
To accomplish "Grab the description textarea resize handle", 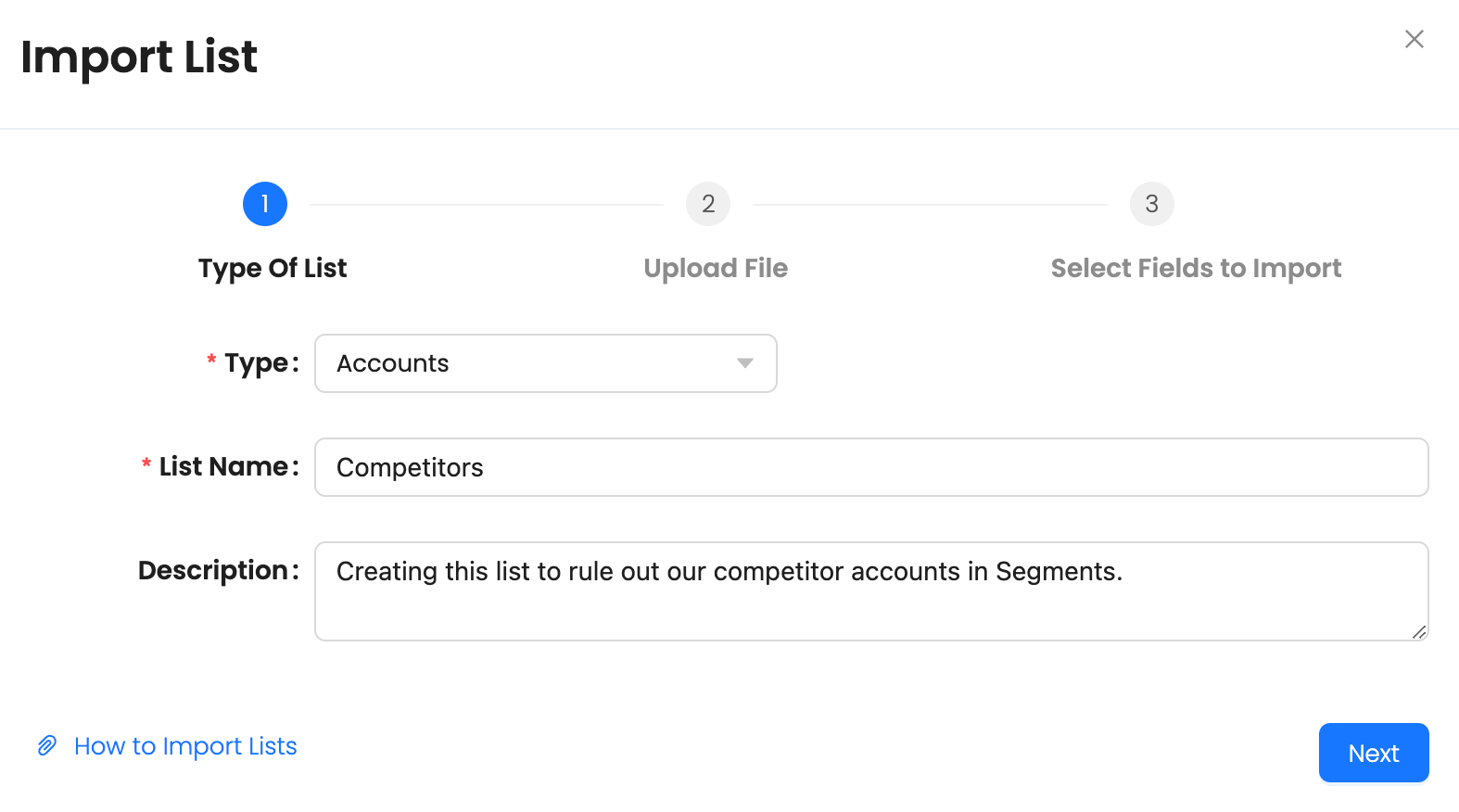I will [x=1419, y=632].
